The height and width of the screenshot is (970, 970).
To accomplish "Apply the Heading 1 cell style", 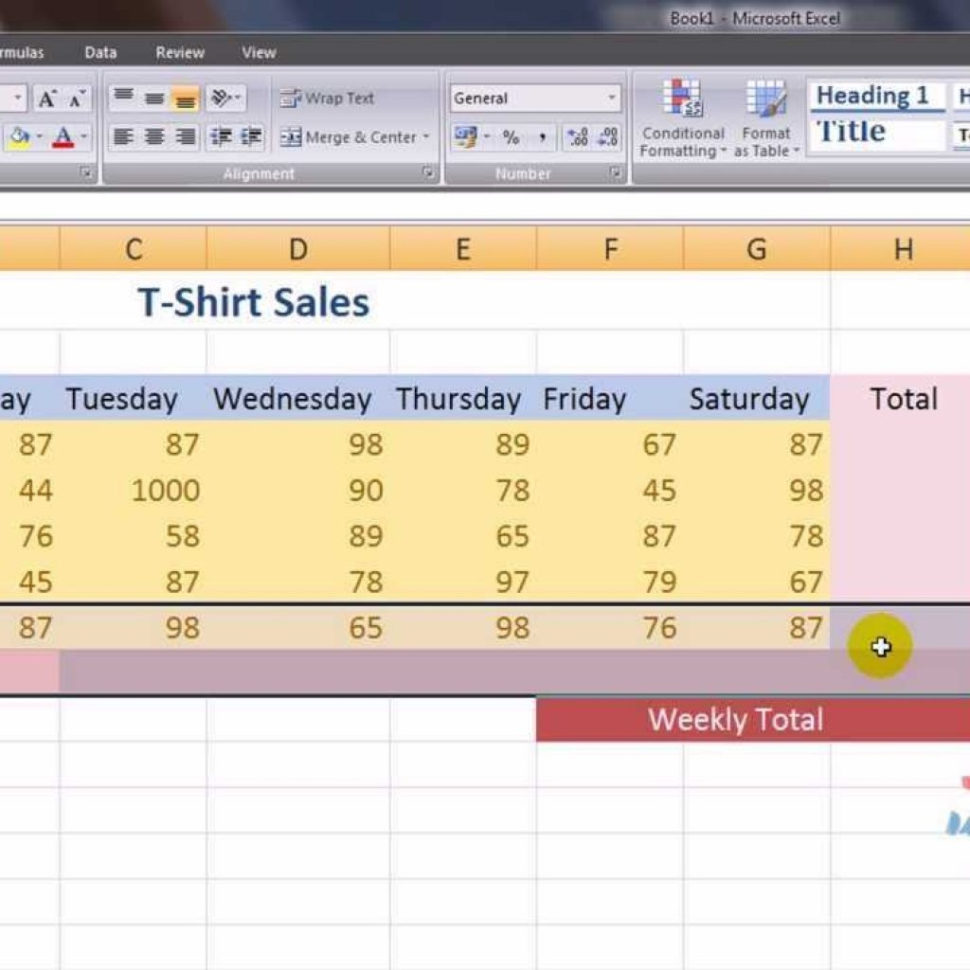I will (x=875, y=95).
